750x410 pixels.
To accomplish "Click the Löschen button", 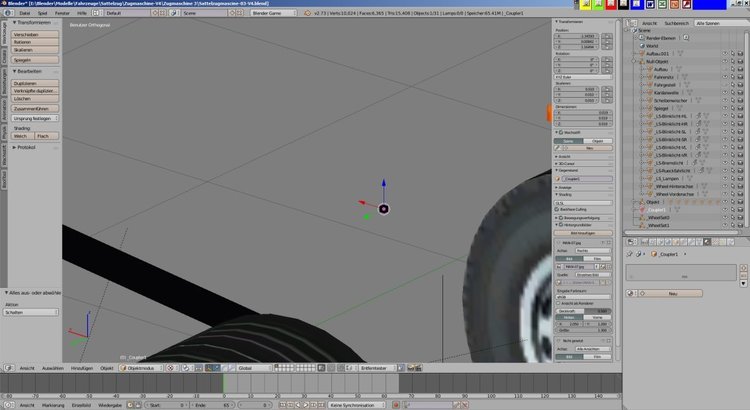I will click(x=35, y=99).
